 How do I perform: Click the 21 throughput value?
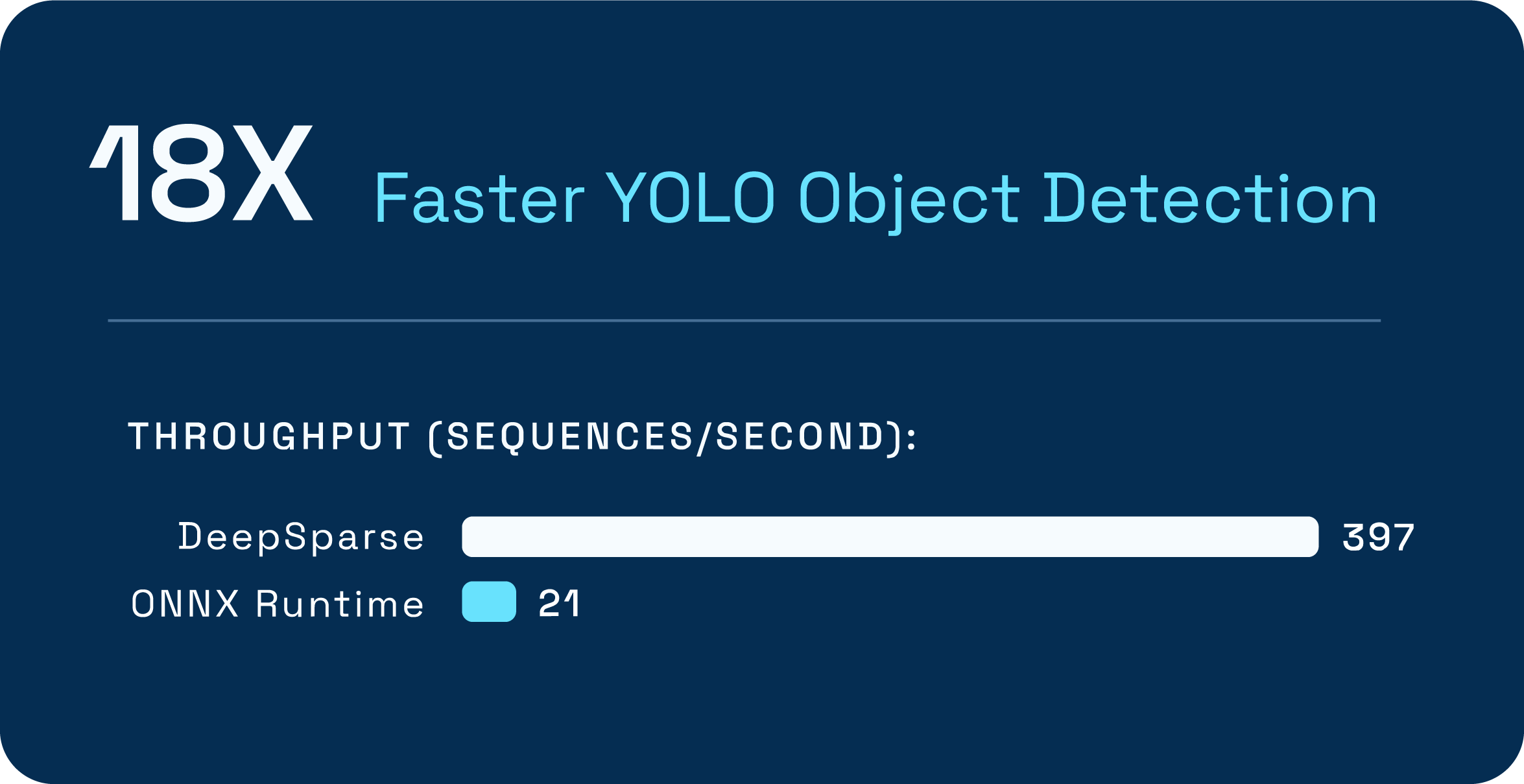click(x=558, y=603)
